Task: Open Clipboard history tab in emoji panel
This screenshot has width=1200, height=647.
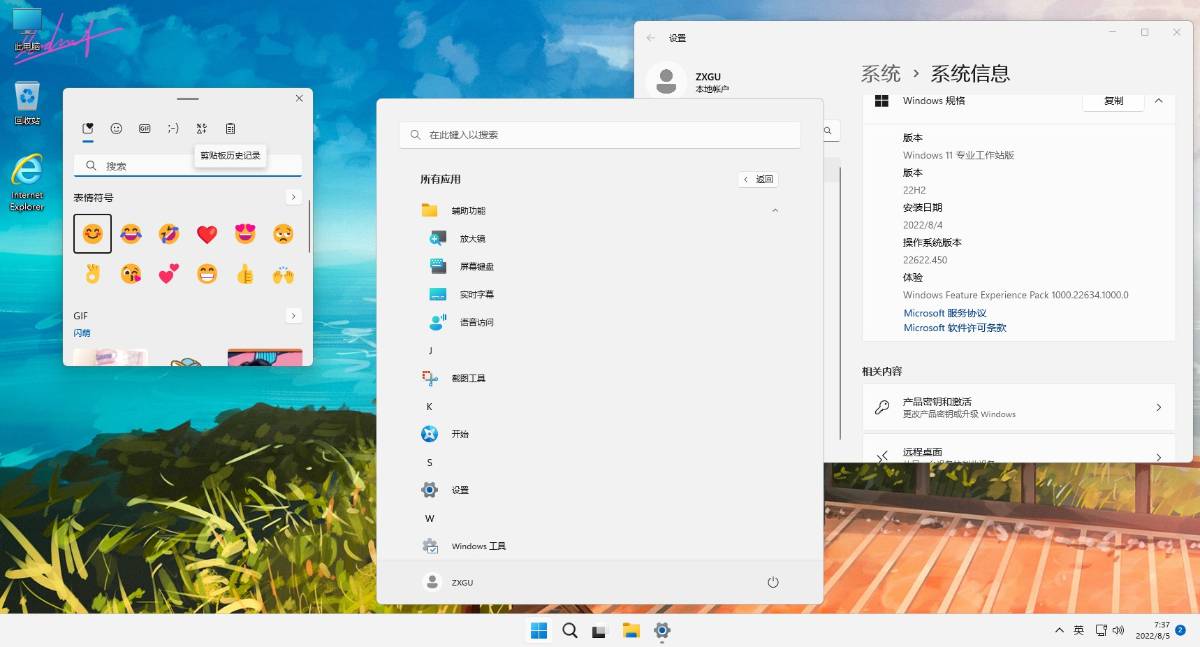Action: pyautogui.click(x=230, y=128)
